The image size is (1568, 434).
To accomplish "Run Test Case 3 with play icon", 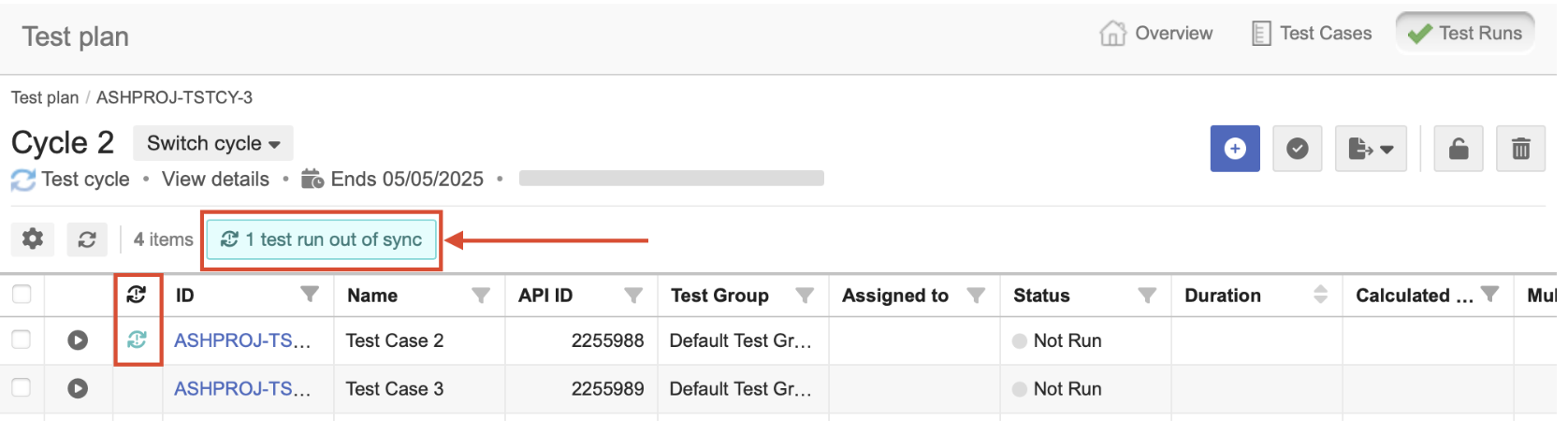I will [x=78, y=388].
